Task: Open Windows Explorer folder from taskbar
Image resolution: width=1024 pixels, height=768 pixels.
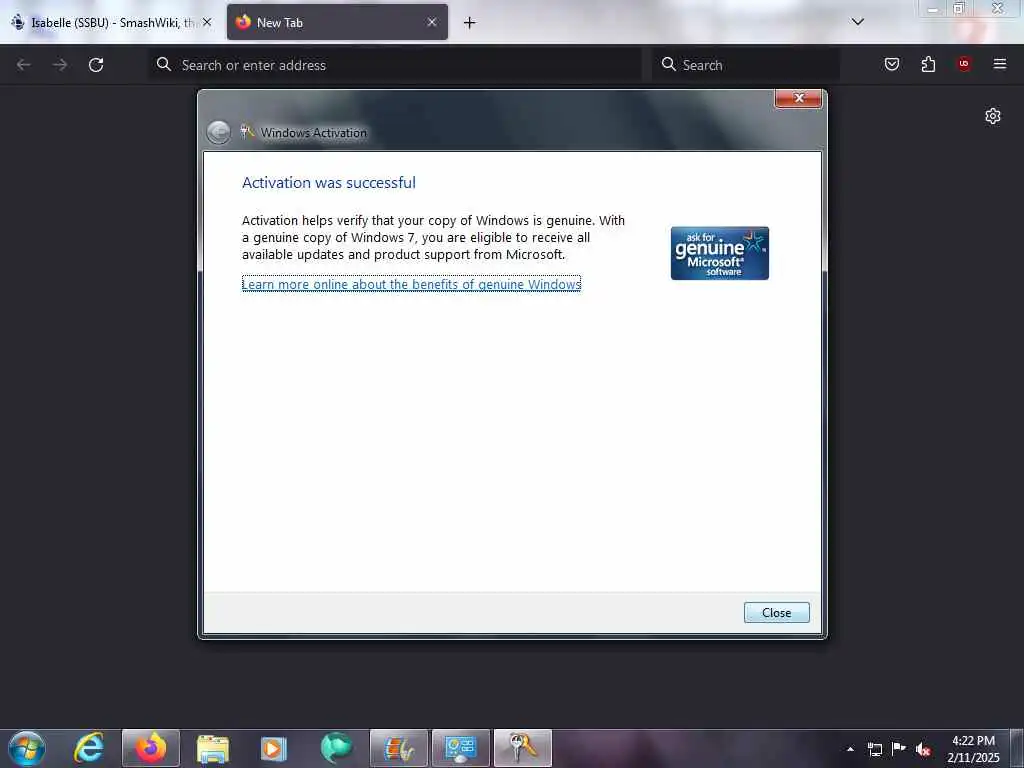Action: (x=213, y=748)
